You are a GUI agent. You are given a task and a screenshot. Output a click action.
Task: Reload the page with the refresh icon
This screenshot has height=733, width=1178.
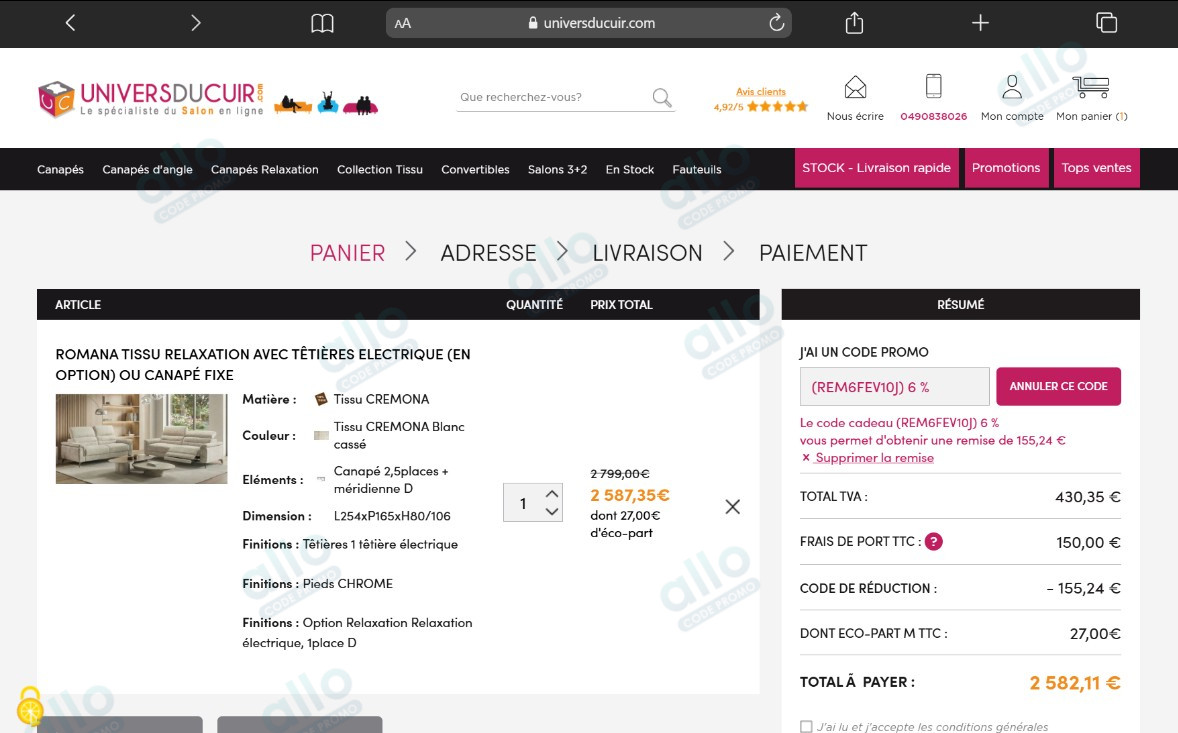click(775, 21)
